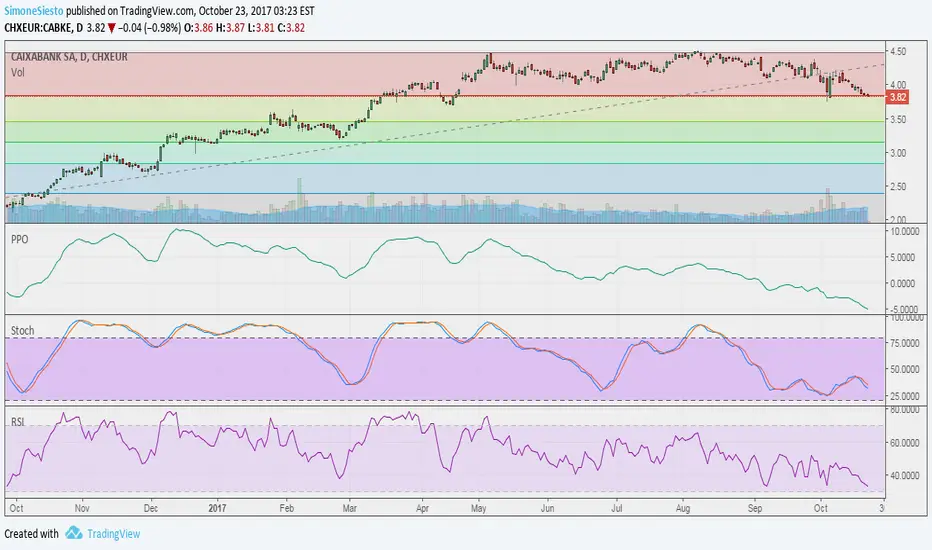
Task: Click the O:3.86 open price value
Action: [199, 28]
